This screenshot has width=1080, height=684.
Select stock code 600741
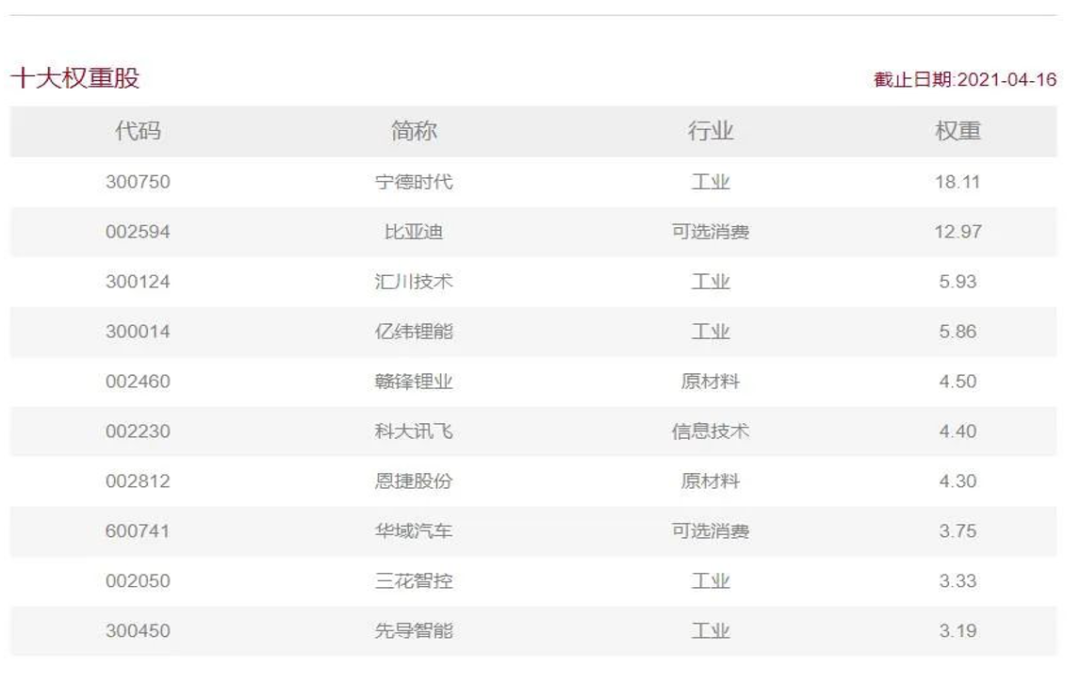coord(138,531)
